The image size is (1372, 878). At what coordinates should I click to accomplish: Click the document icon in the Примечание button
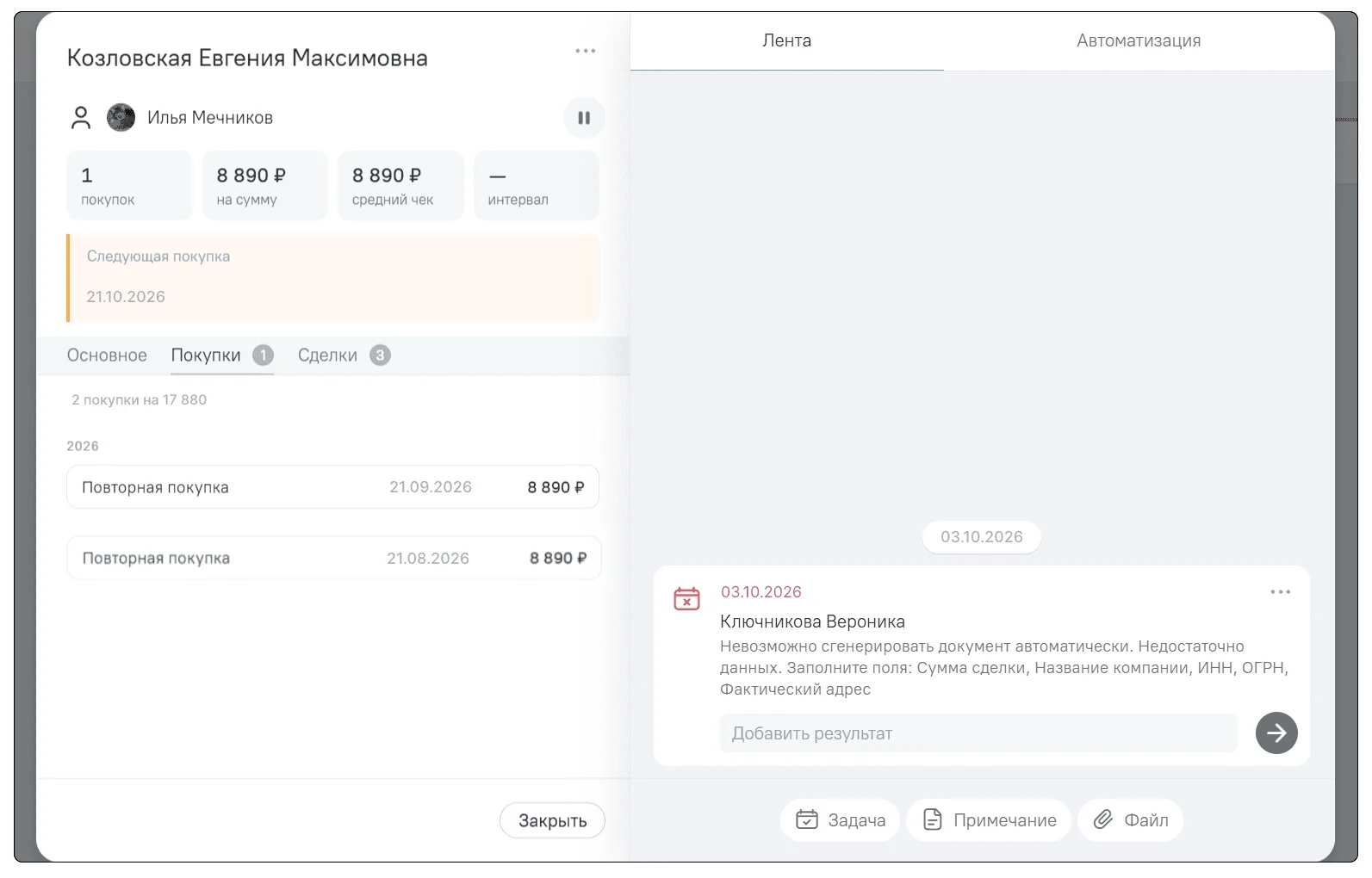932,819
